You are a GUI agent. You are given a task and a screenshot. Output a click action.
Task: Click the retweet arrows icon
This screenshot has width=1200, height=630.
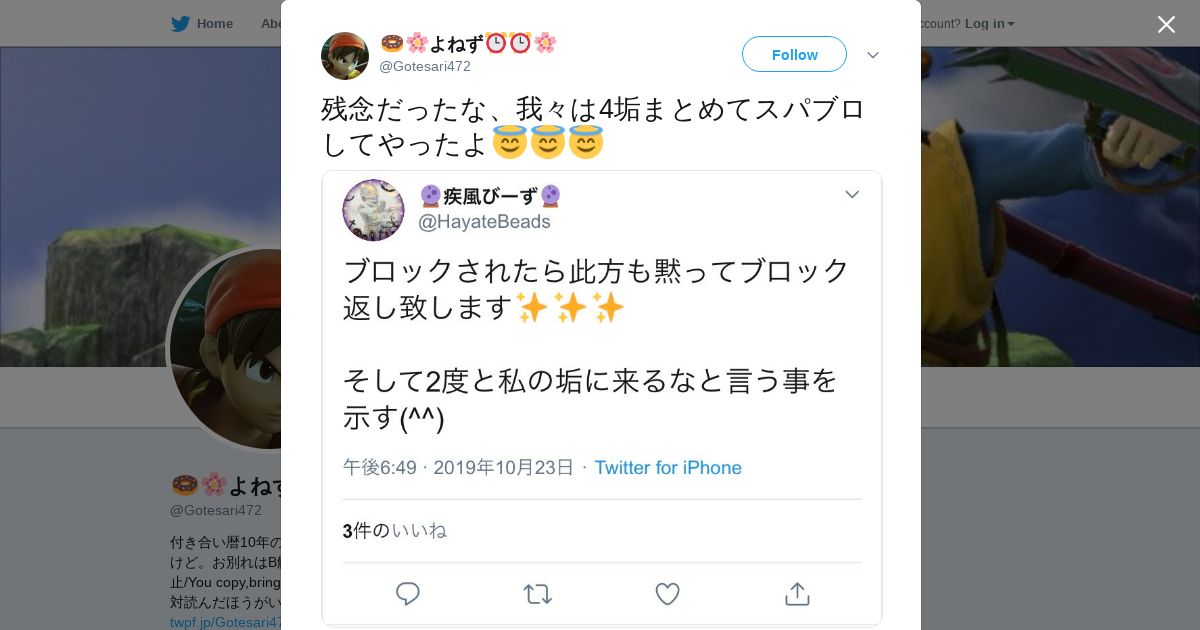coord(537,594)
